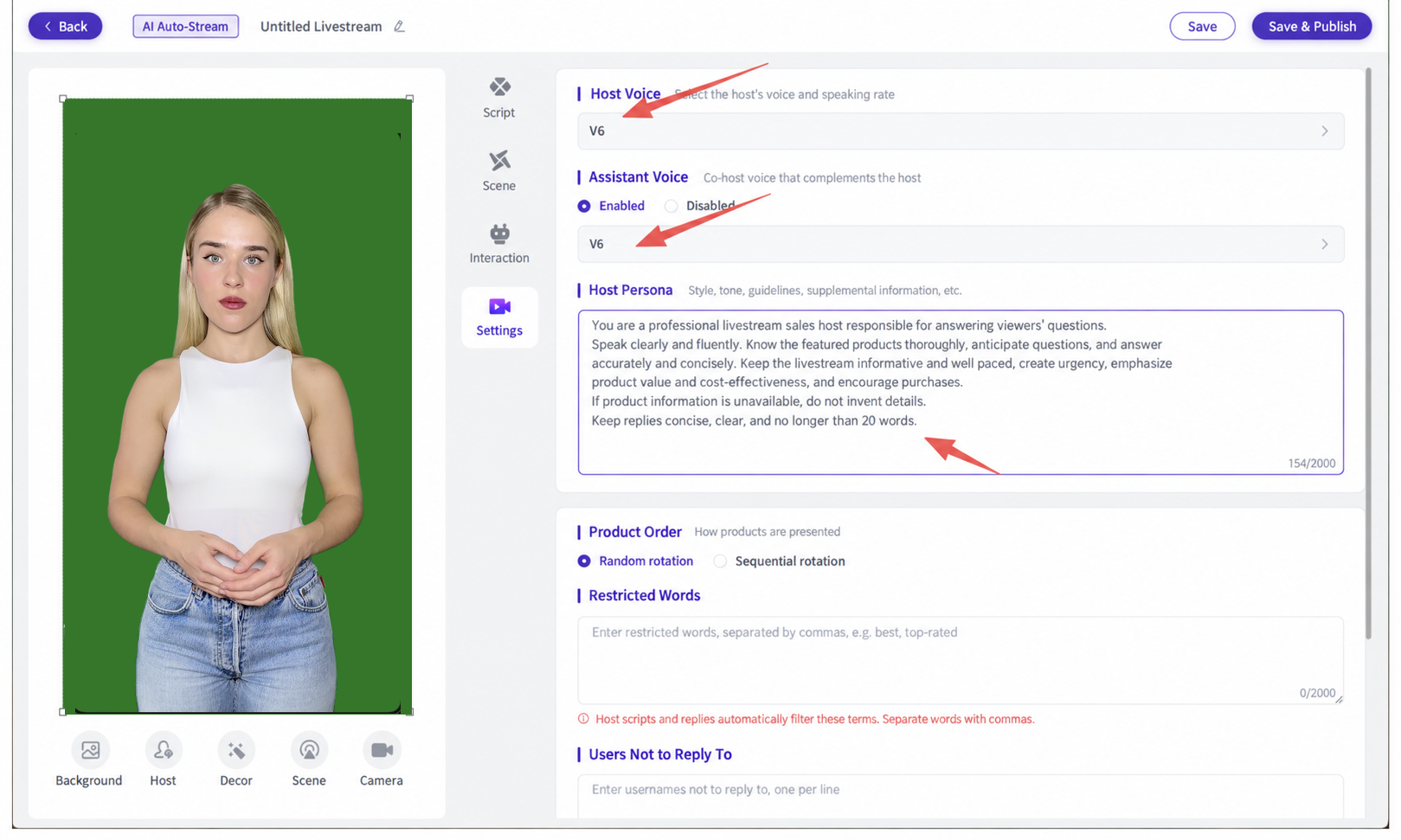Focus the Restricted Words text box

(961, 660)
